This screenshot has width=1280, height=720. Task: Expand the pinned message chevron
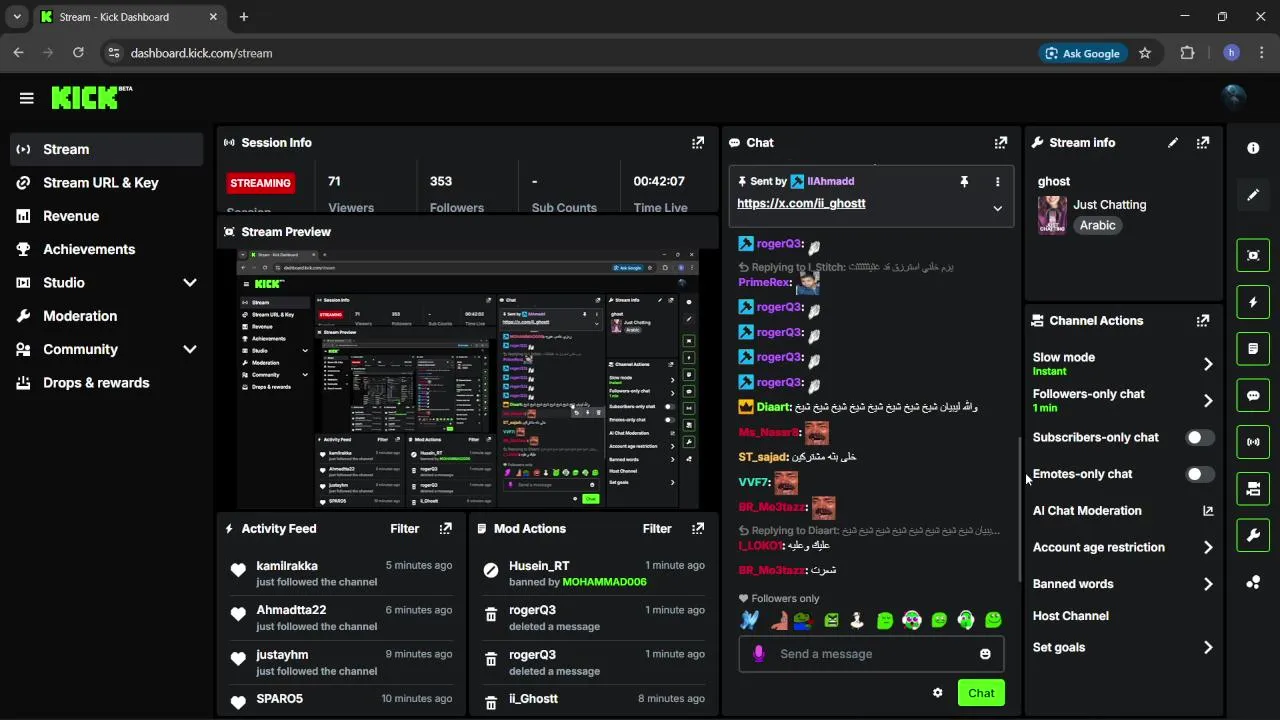point(997,208)
